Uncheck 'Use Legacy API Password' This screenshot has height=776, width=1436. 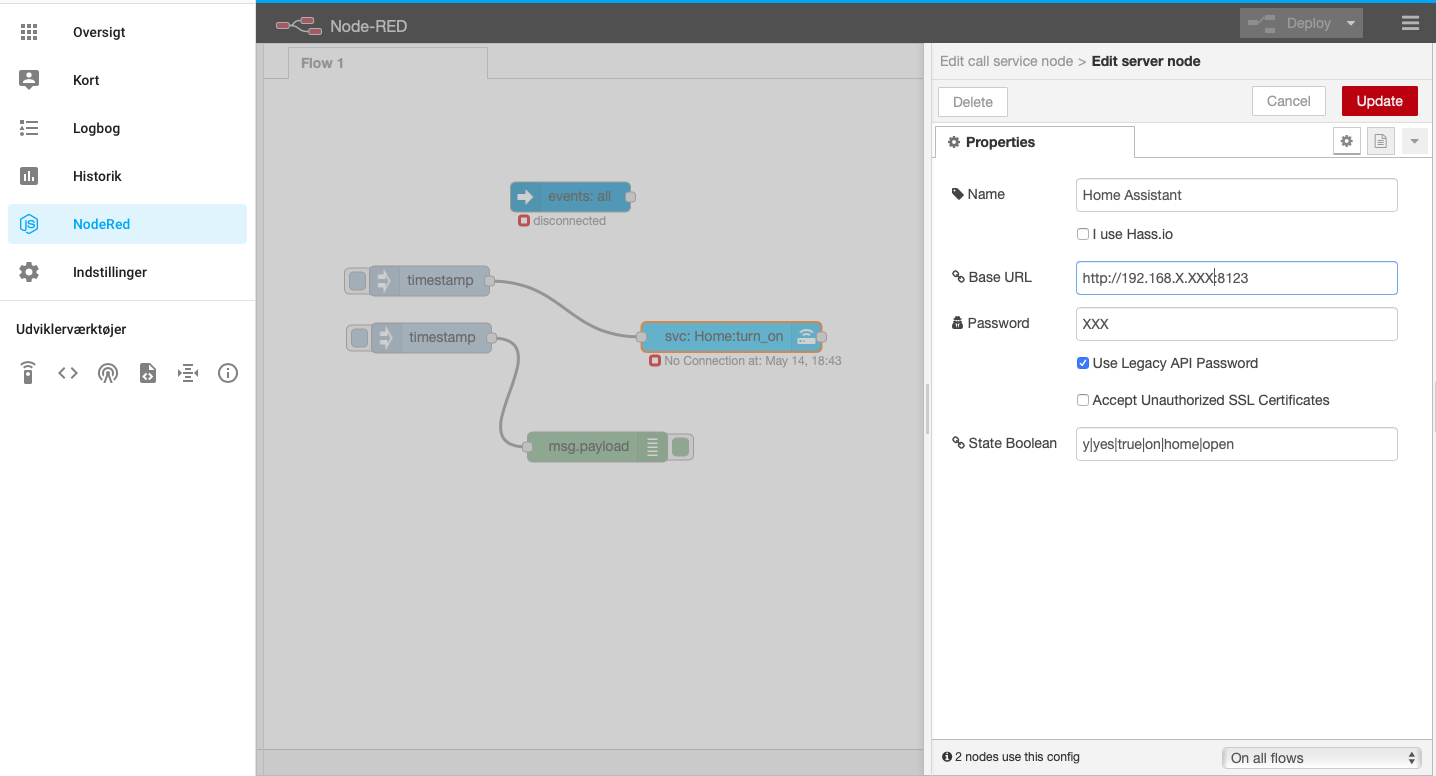(x=1083, y=363)
